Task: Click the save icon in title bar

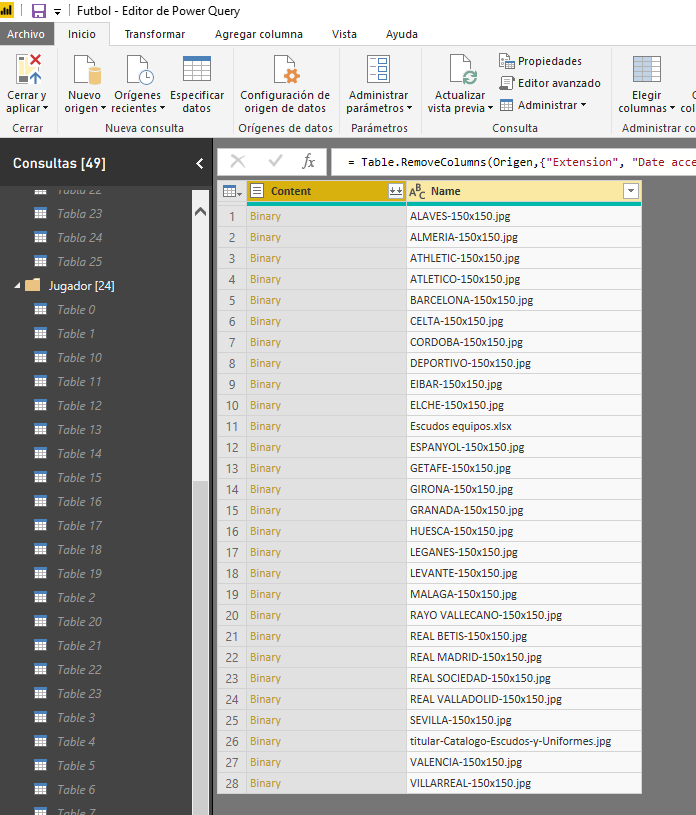Action: pyautogui.click(x=38, y=11)
